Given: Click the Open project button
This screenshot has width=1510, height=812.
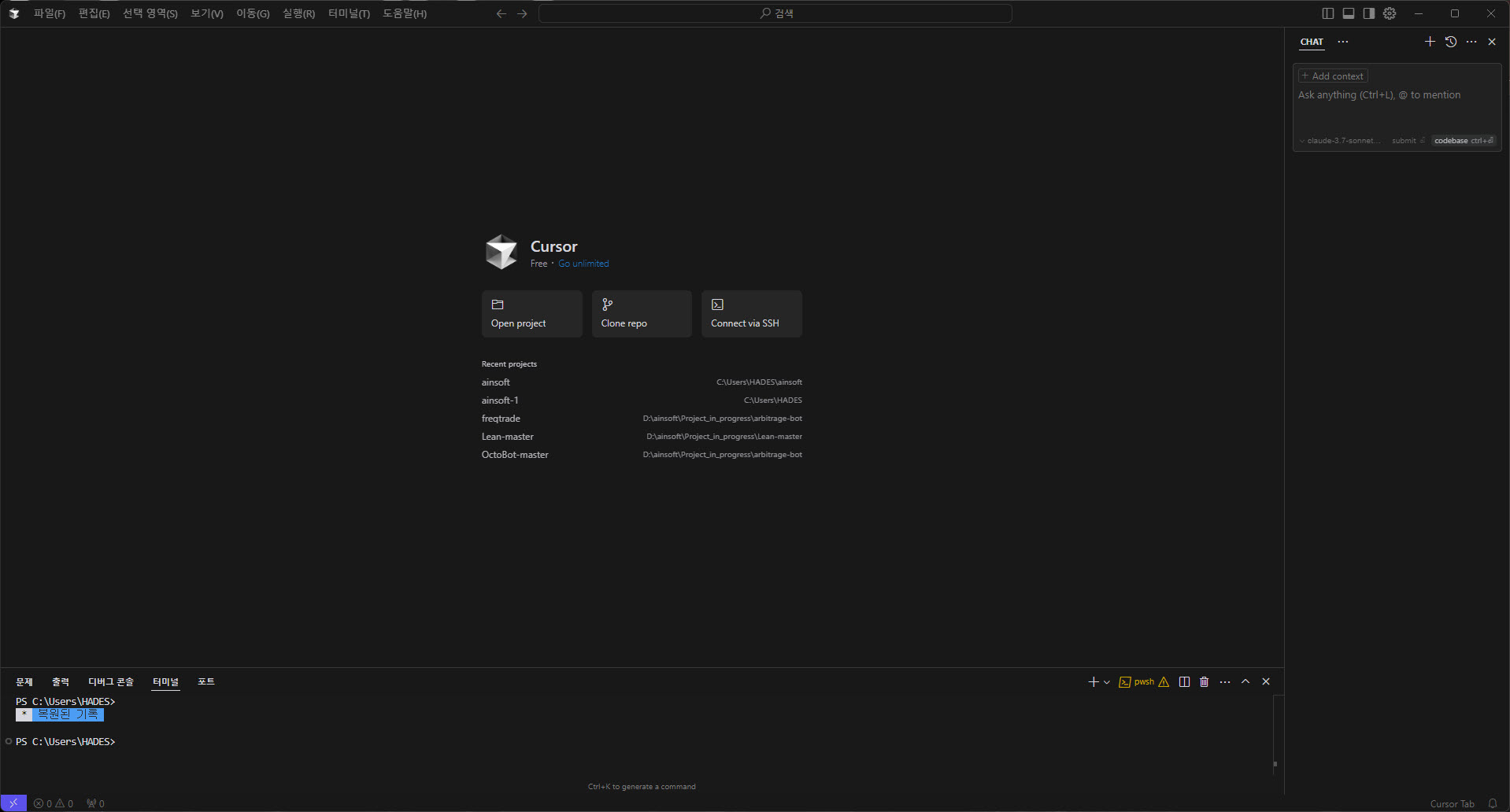Looking at the screenshot, I should tap(532, 314).
